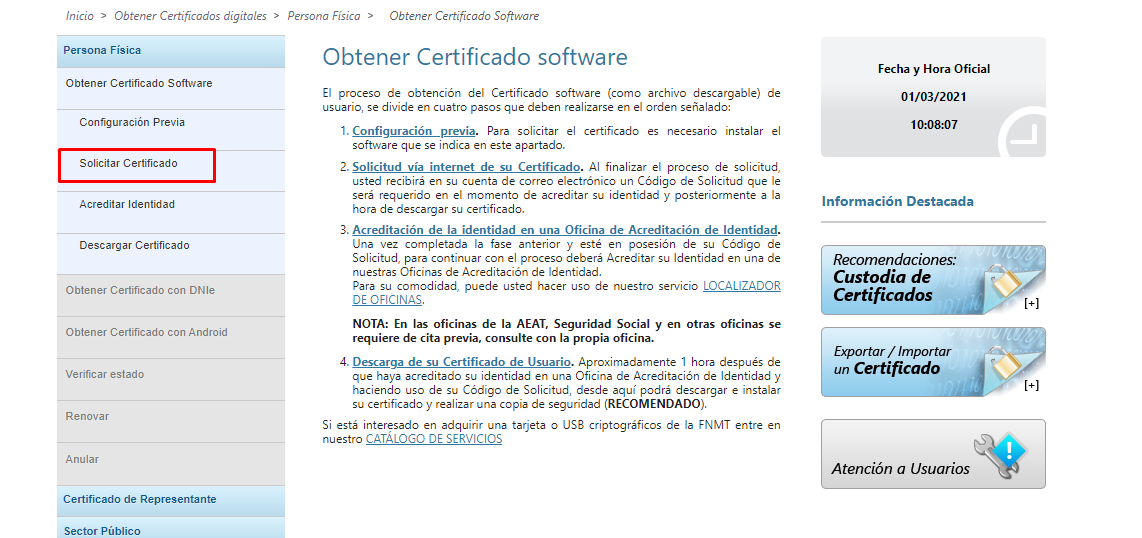Click the wrench alert icon on Atención a Usuarios
Image resolution: width=1142 pixels, height=538 pixels.
1001,454
